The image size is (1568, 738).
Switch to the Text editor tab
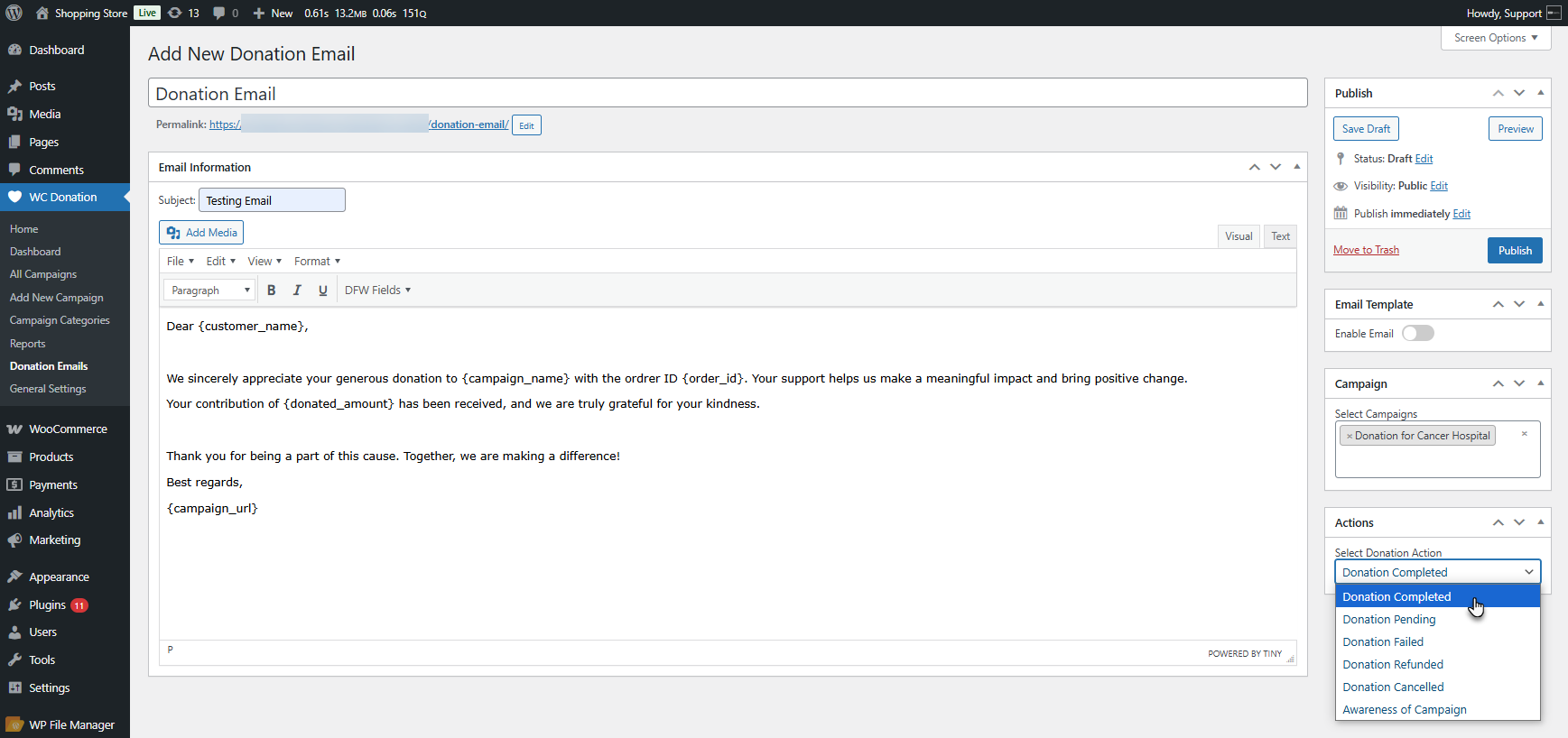pyautogui.click(x=1280, y=236)
